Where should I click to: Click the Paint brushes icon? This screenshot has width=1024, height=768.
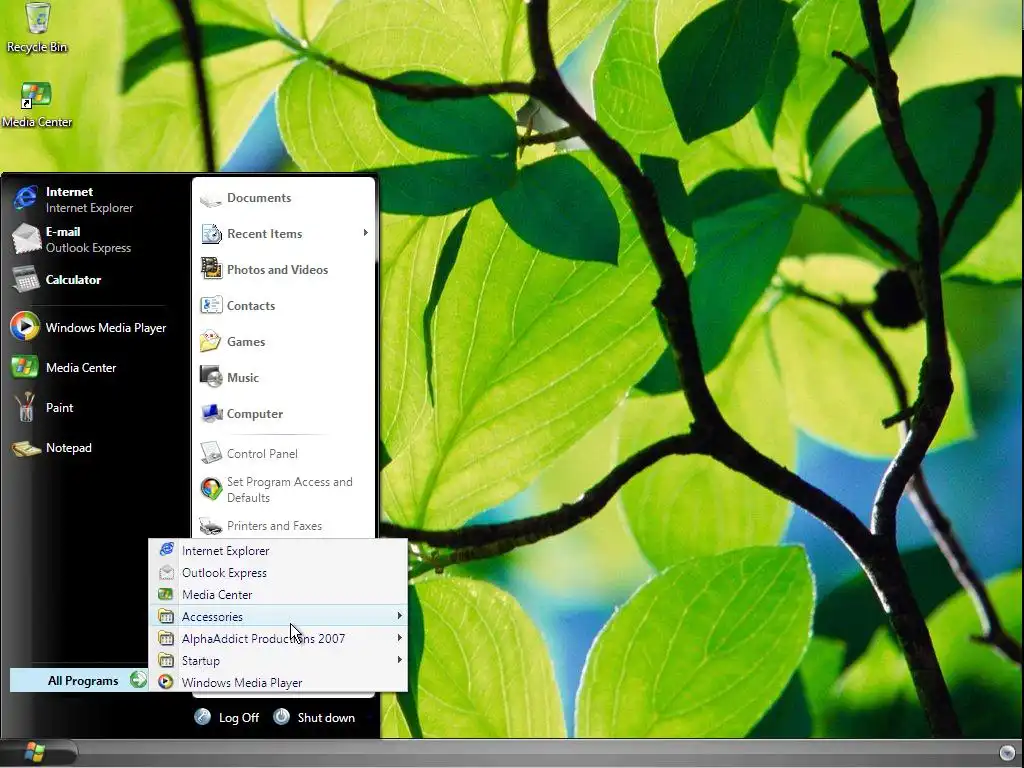click(25, 407)
